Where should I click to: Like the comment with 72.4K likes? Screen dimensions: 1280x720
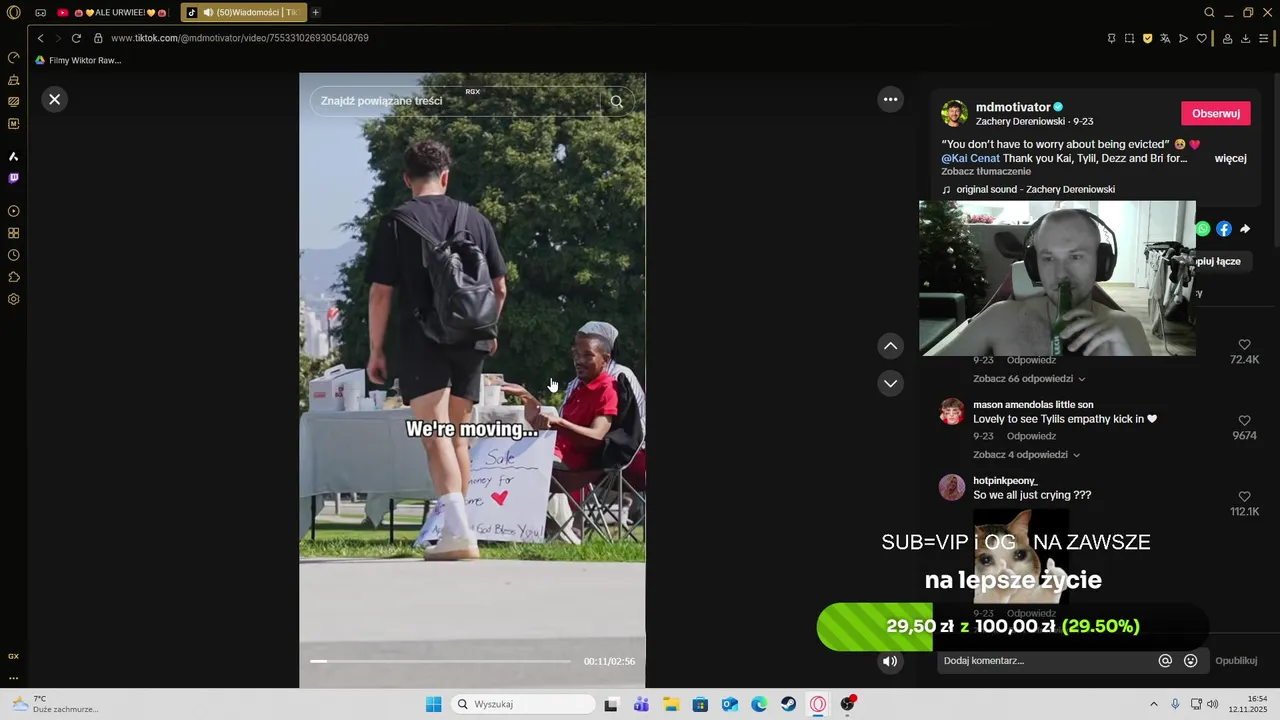tap(1244, 345)
